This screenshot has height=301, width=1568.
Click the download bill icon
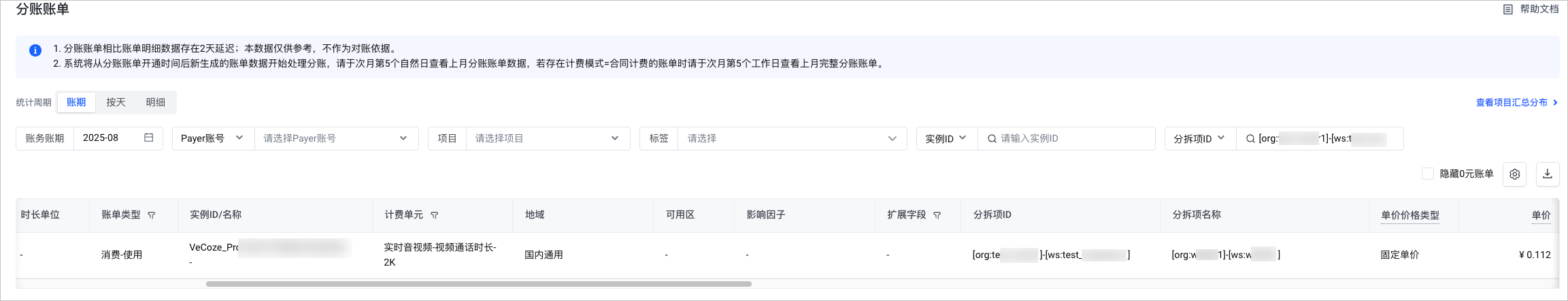coord(1547,174)
